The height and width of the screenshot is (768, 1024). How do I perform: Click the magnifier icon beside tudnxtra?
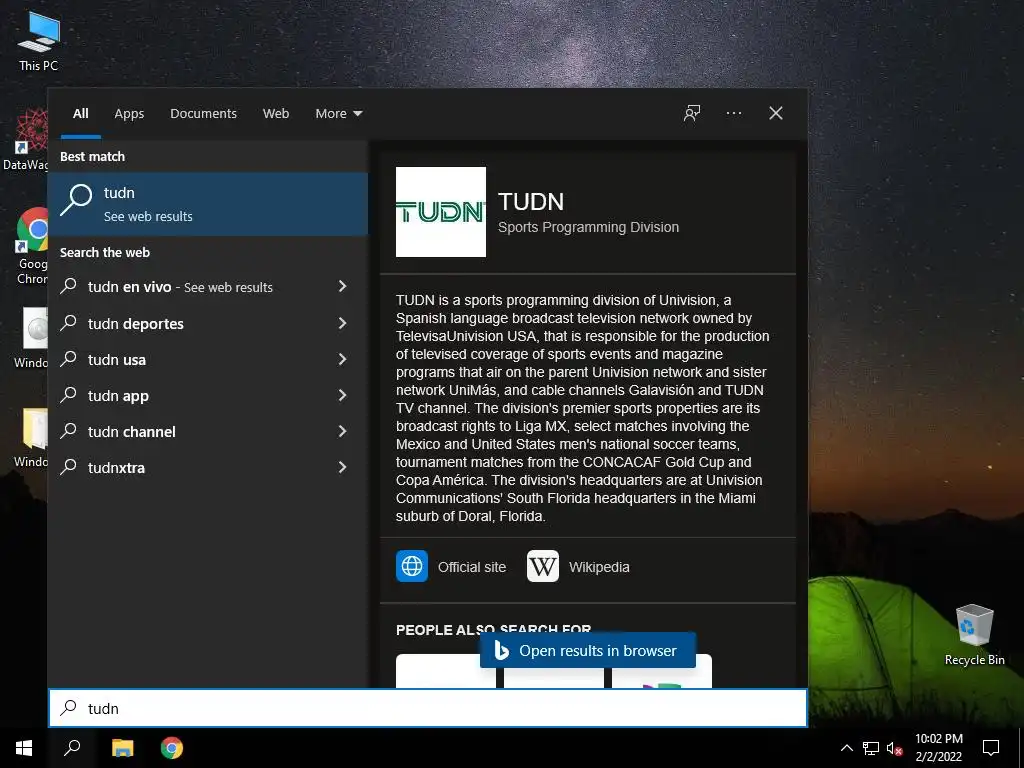(x=69, y=466)
